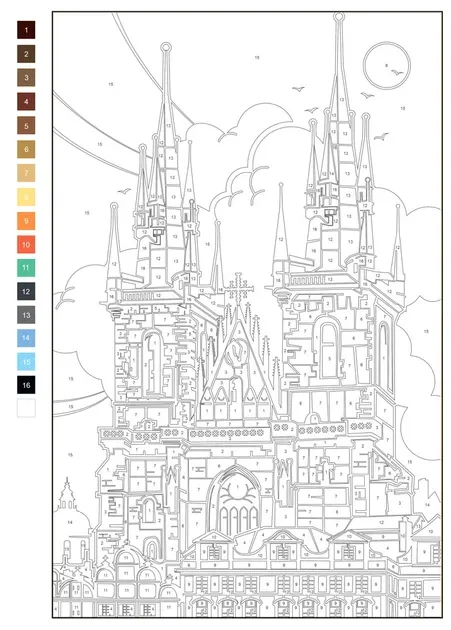
Task: Select pale yellow swatch number 8
Action: coord(26,197)
